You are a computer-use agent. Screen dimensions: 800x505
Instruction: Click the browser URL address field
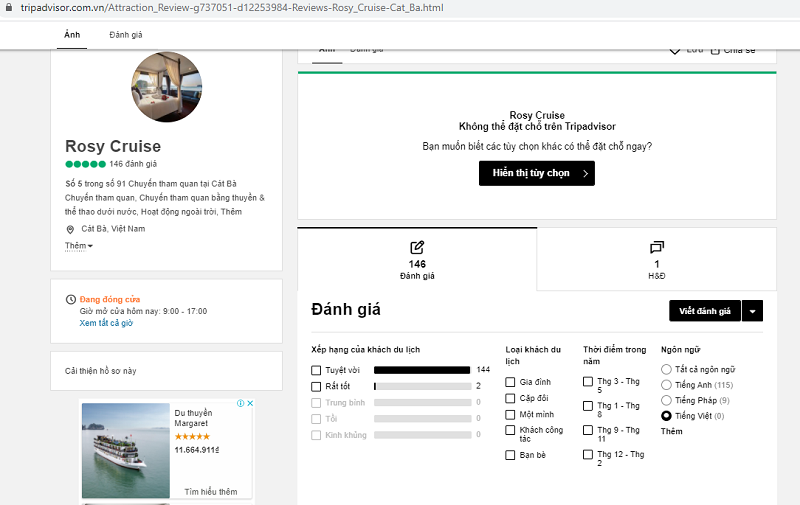(x=232, y=8)
